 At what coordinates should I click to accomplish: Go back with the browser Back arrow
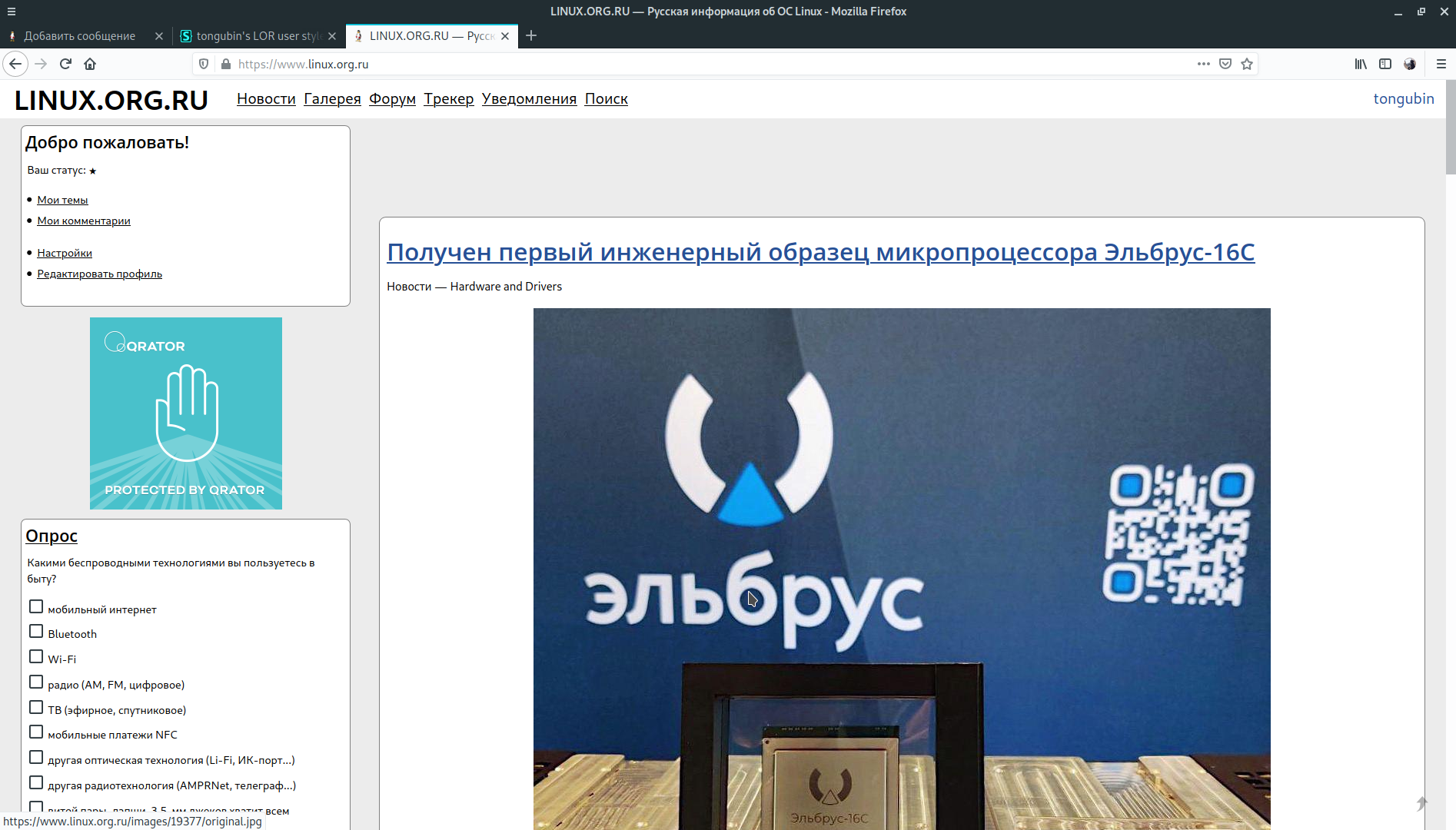coord(15,64)
